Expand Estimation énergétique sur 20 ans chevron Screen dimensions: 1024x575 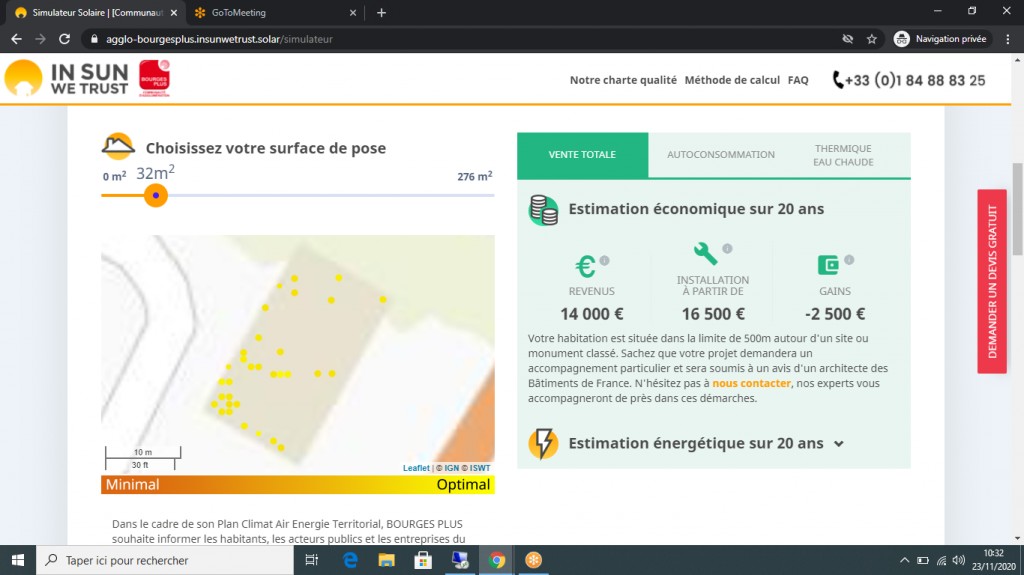click(839, 444)
